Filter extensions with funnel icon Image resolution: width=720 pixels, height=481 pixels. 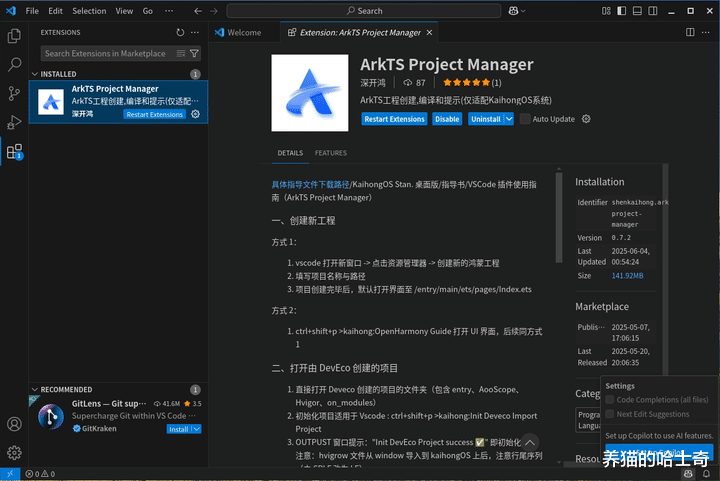[x=194, y=54]
